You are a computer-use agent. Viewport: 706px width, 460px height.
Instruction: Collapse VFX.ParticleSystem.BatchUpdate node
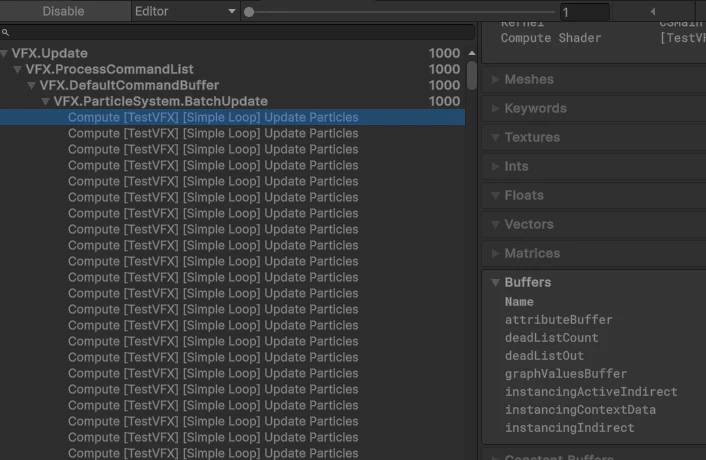(x=45, y=102)
